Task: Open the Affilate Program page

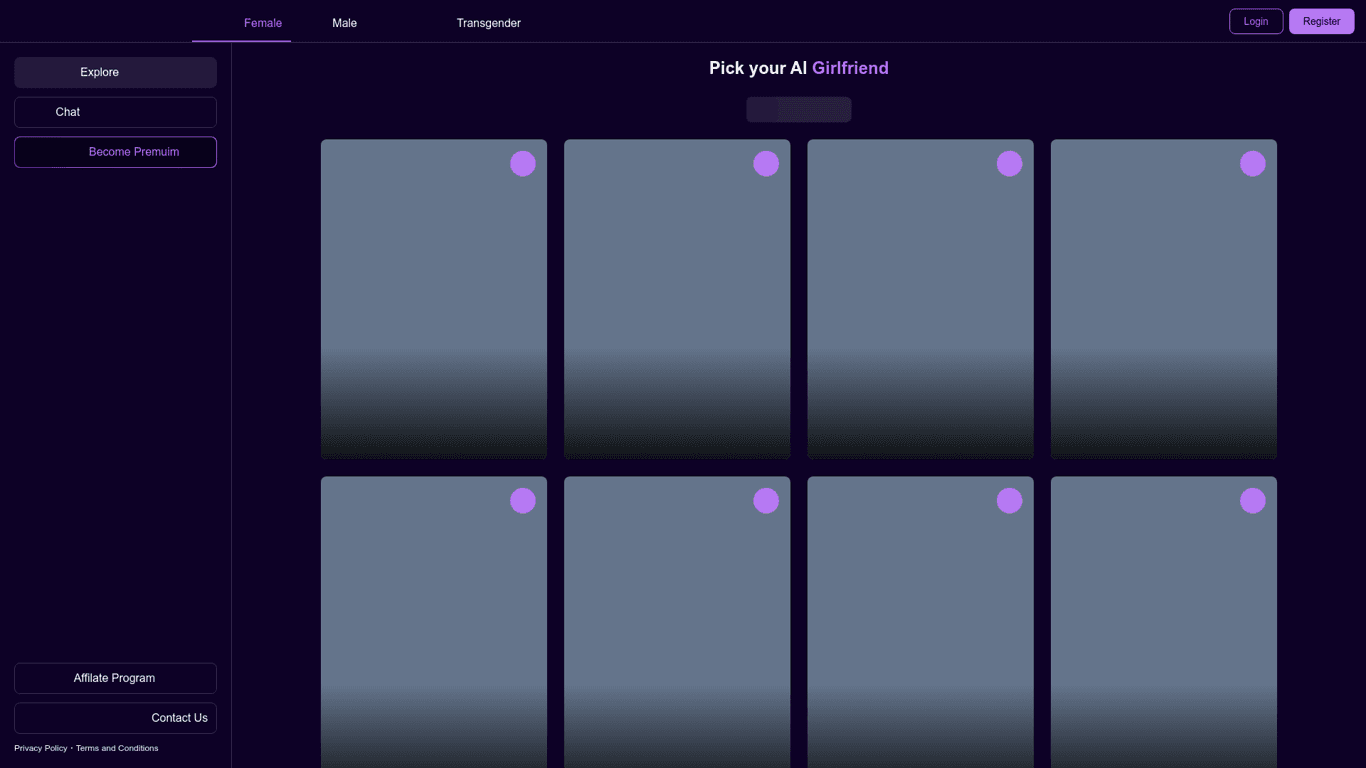Action: tap(115, 678)
